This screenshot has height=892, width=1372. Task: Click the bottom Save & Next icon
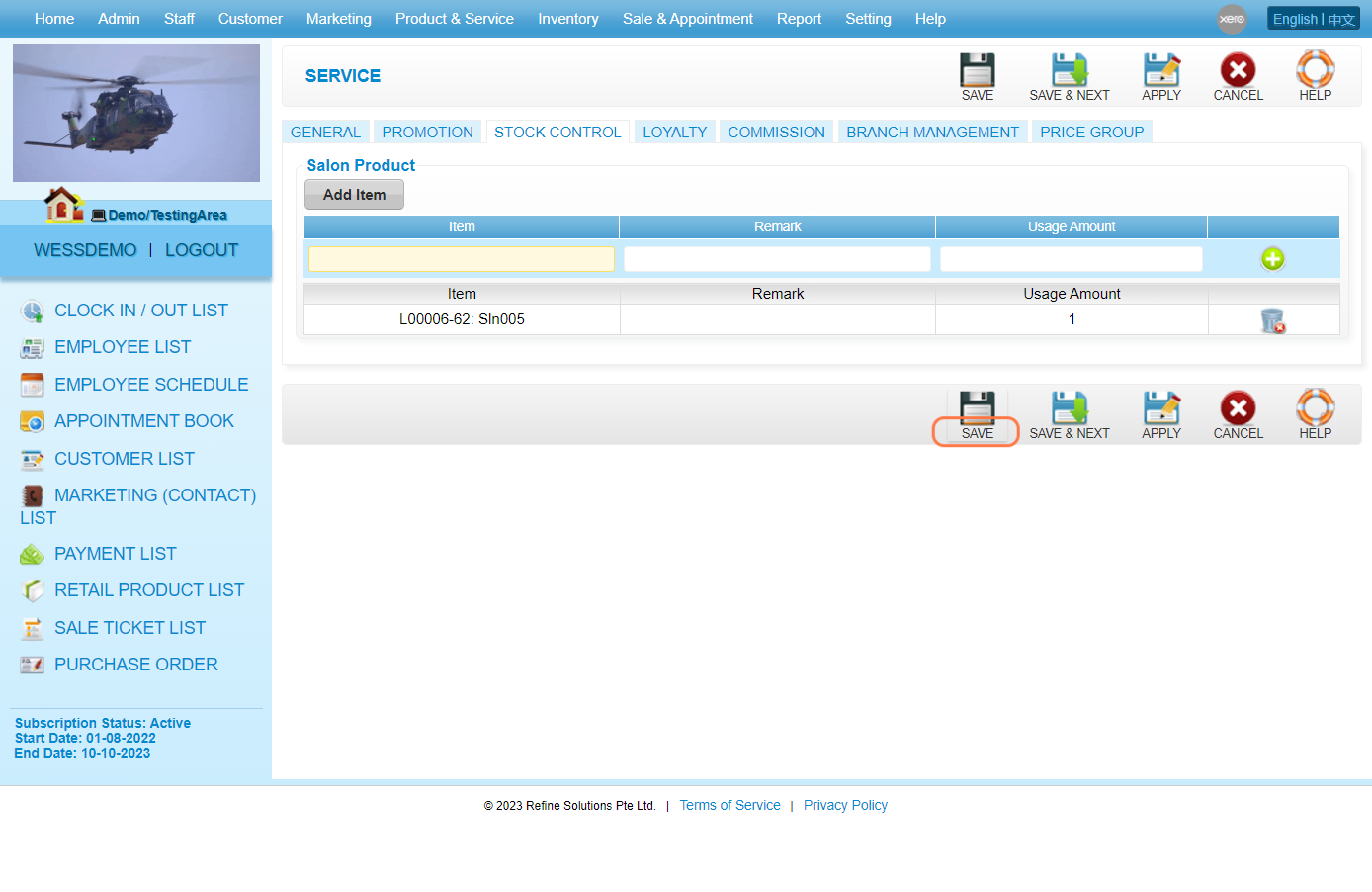1070,408
